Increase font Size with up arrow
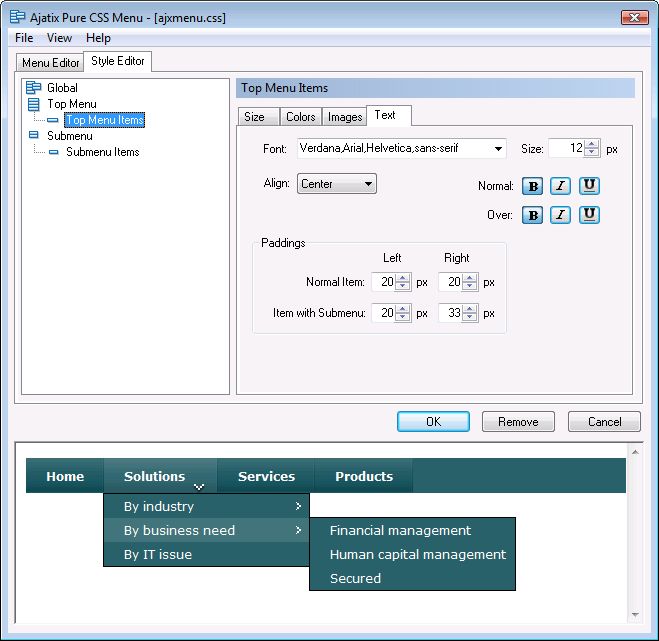This screenshot has width=659, height=641. pos(592,144)
